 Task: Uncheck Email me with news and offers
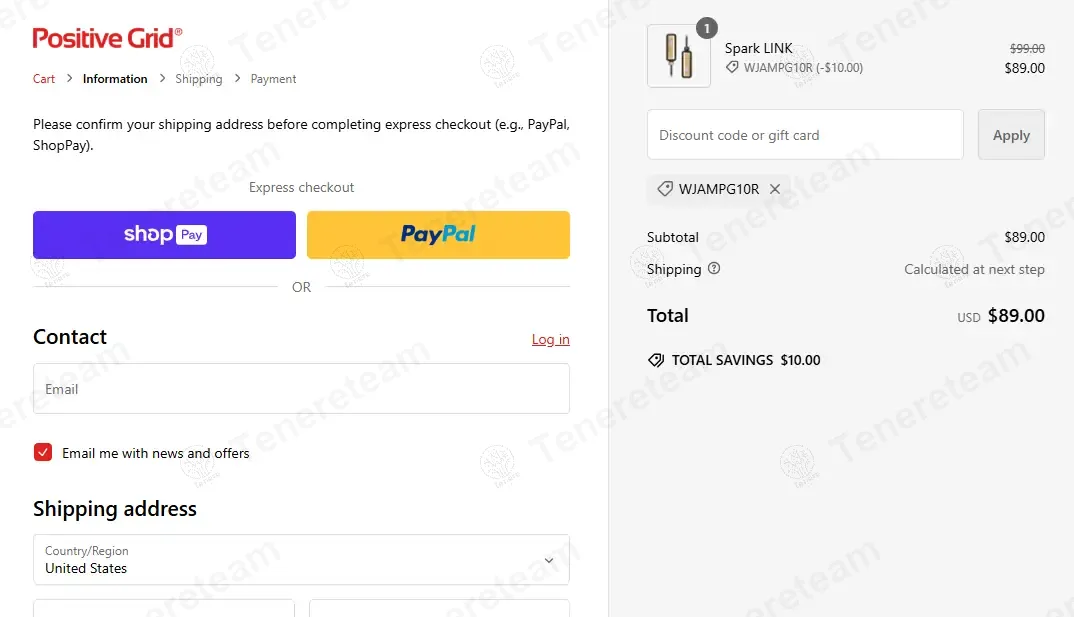tap(43, 453)
